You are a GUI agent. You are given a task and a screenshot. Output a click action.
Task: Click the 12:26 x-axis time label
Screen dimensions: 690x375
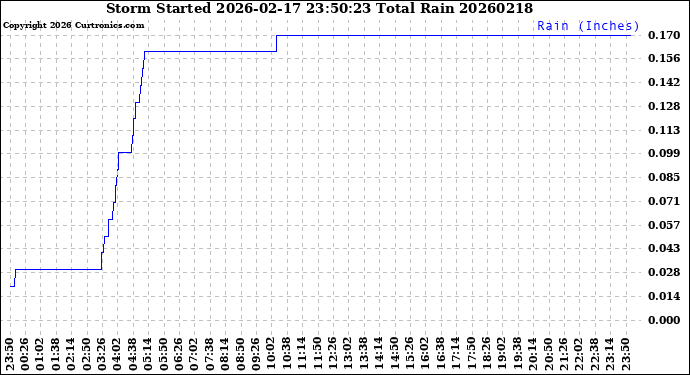click(333, 354)
